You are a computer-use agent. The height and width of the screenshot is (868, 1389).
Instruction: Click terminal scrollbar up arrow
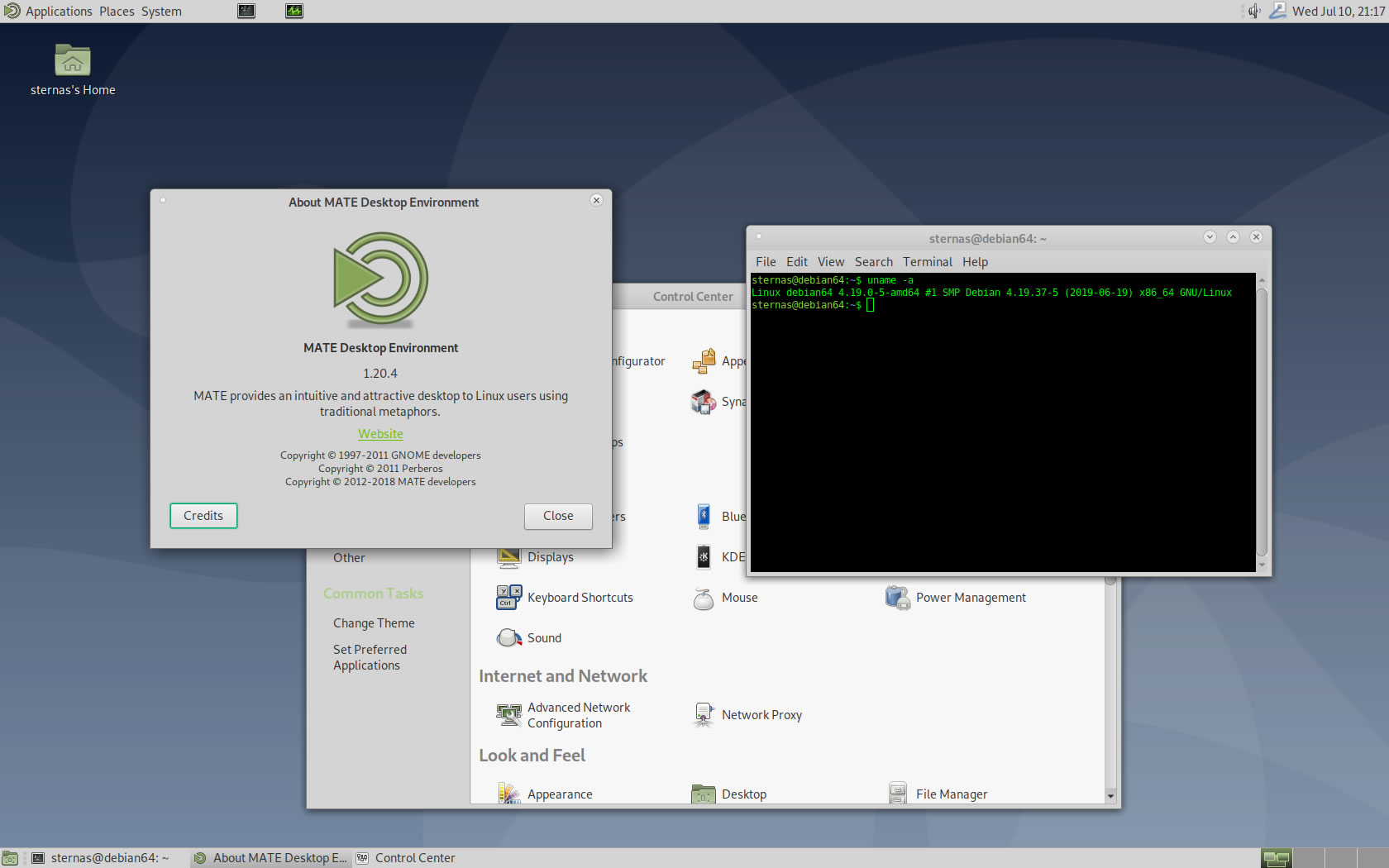pyautogui.click(x=1262, y=280)
